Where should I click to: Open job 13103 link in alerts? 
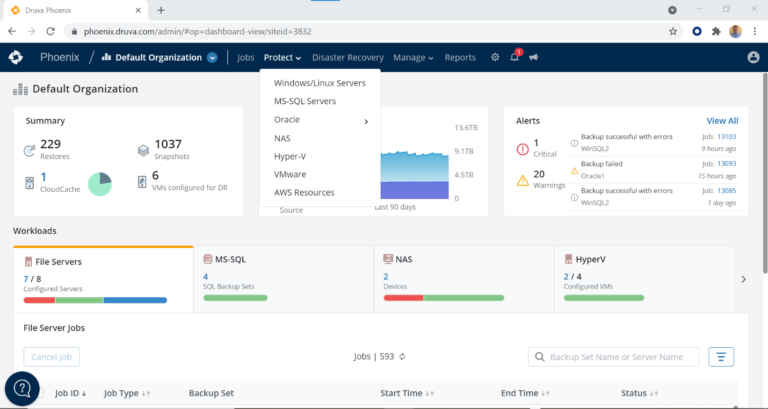[x=728, y=137]
